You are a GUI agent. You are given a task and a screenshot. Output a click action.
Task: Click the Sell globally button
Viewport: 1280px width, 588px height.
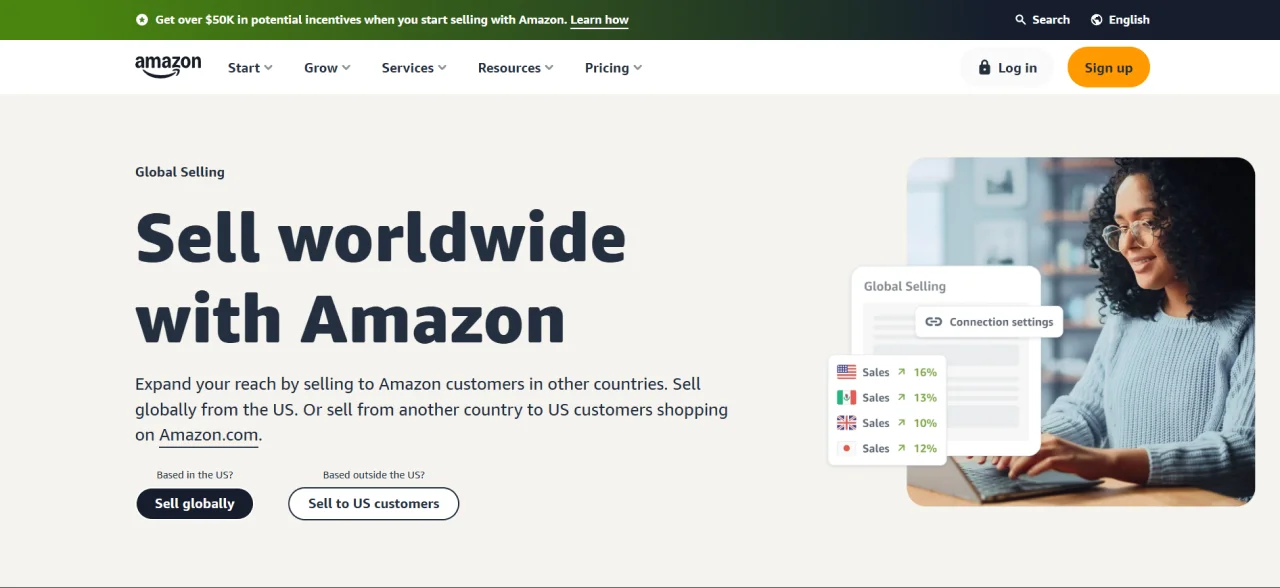[195, 504]
